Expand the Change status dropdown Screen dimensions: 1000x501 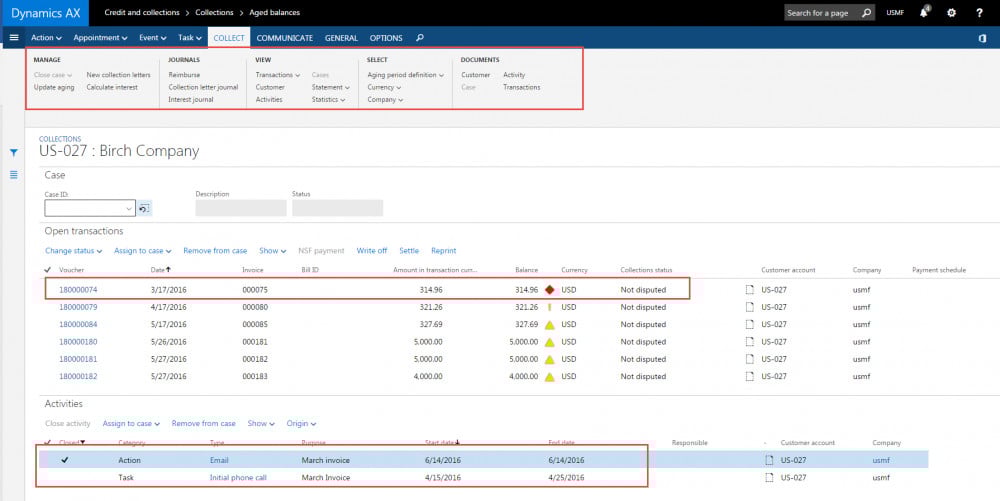[72, 250]
